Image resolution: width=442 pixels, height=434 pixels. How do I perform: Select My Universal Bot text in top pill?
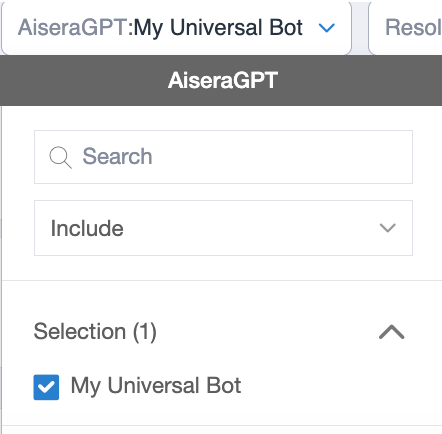click(x=218, y=28)
